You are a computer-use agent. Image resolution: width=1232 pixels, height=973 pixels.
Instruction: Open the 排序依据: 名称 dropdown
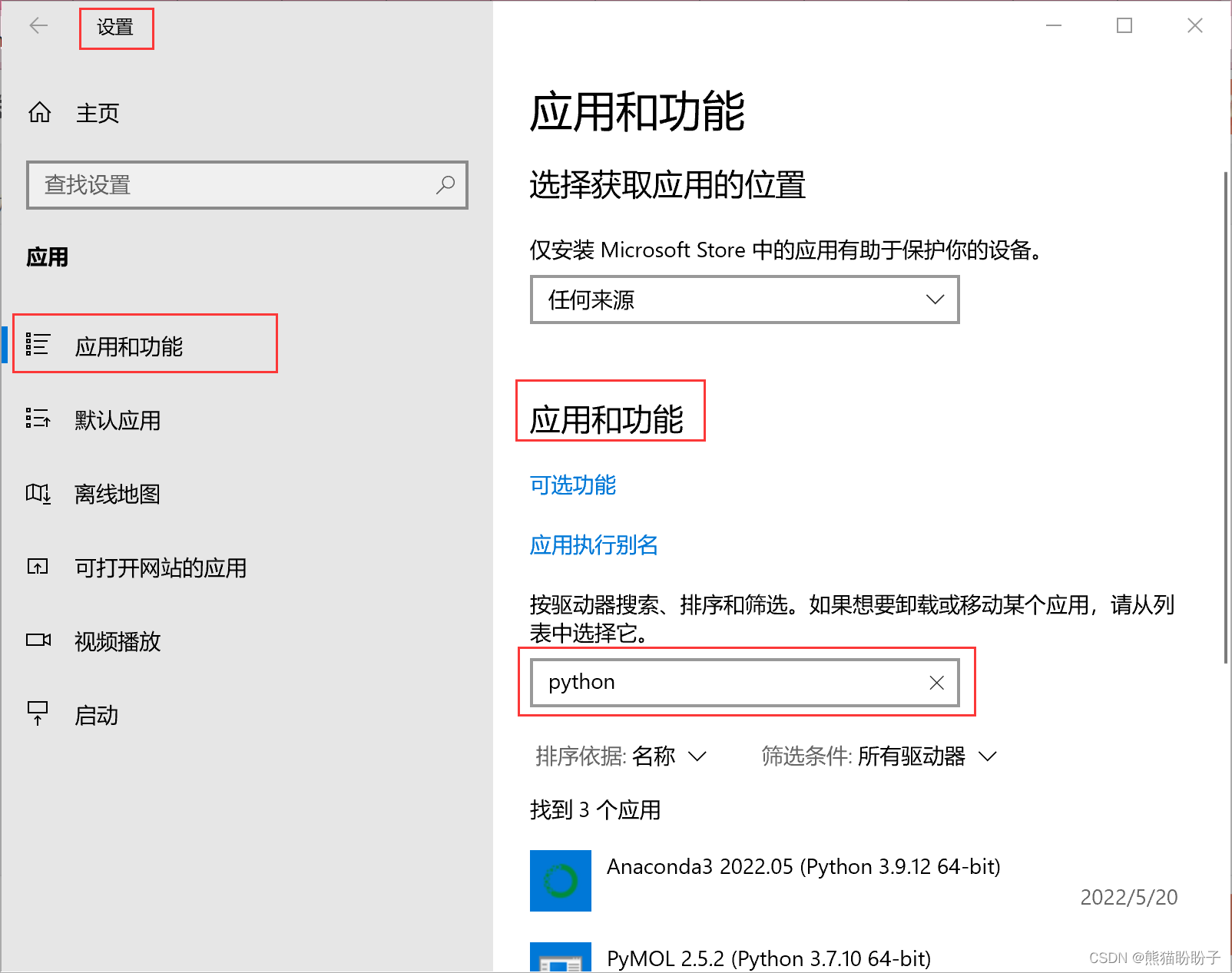[621, 756]
